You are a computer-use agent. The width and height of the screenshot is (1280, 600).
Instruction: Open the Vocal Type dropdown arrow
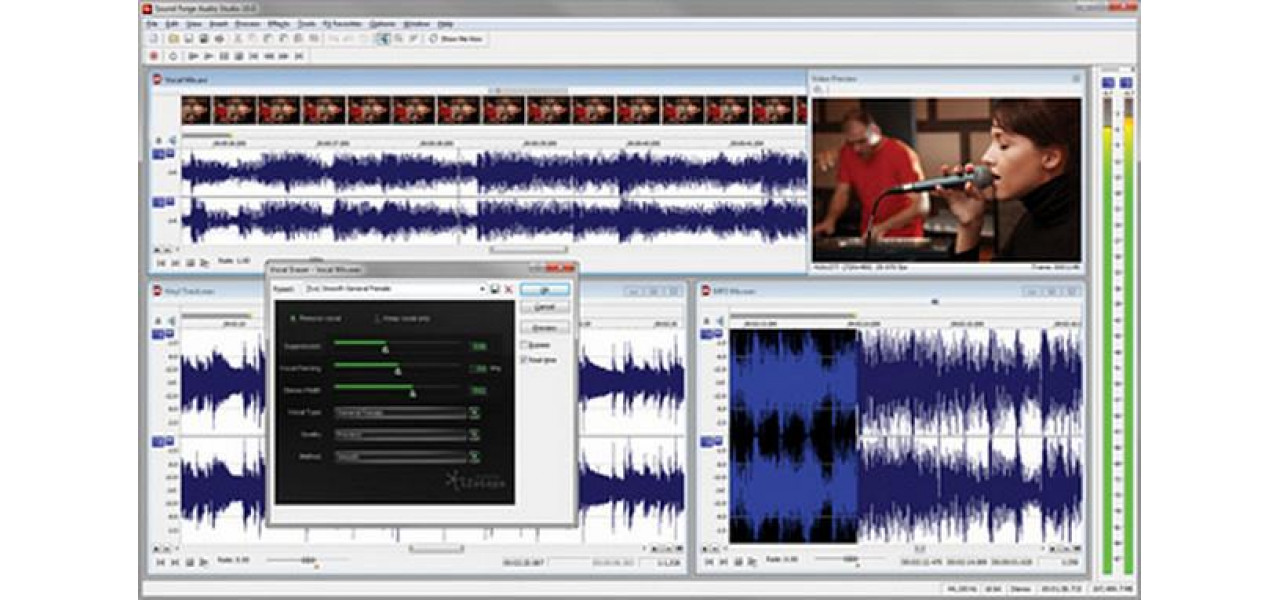(x=475, y=412)
